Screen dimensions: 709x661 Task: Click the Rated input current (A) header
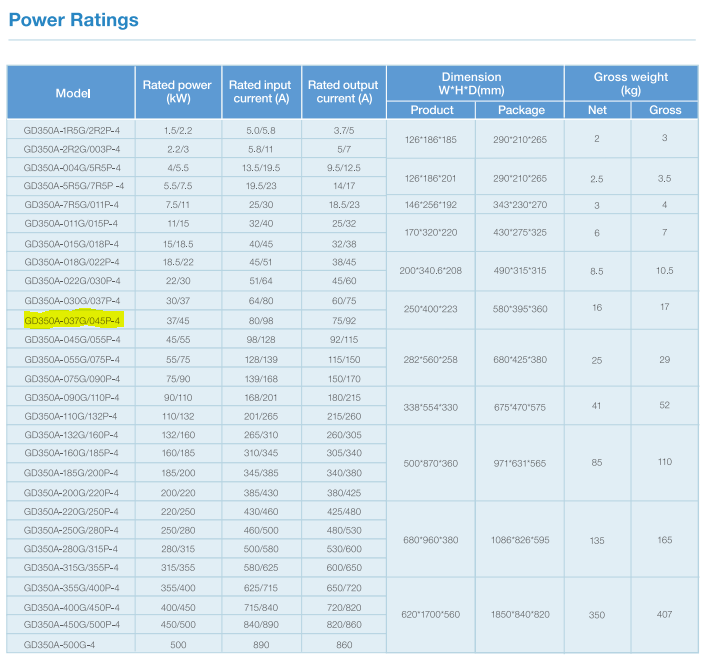click(259, 92)
